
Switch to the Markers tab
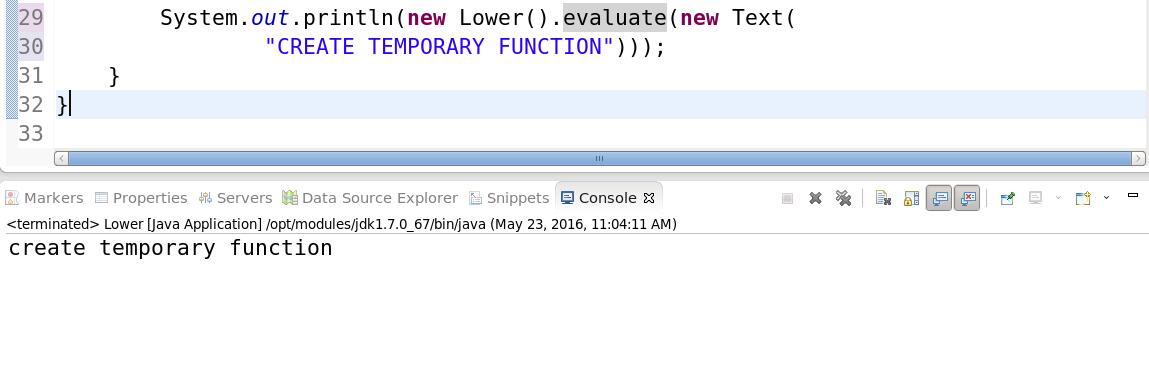pos(45,198)
